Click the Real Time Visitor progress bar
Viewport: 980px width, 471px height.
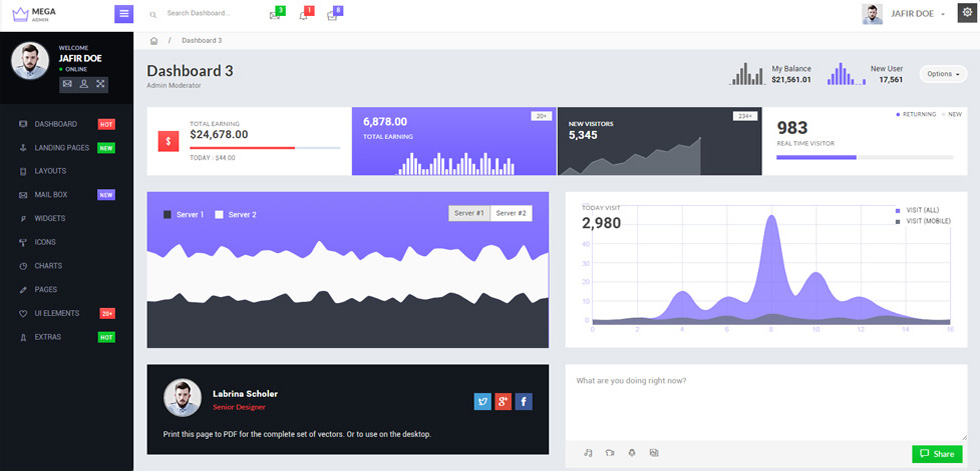pos(864,157)
